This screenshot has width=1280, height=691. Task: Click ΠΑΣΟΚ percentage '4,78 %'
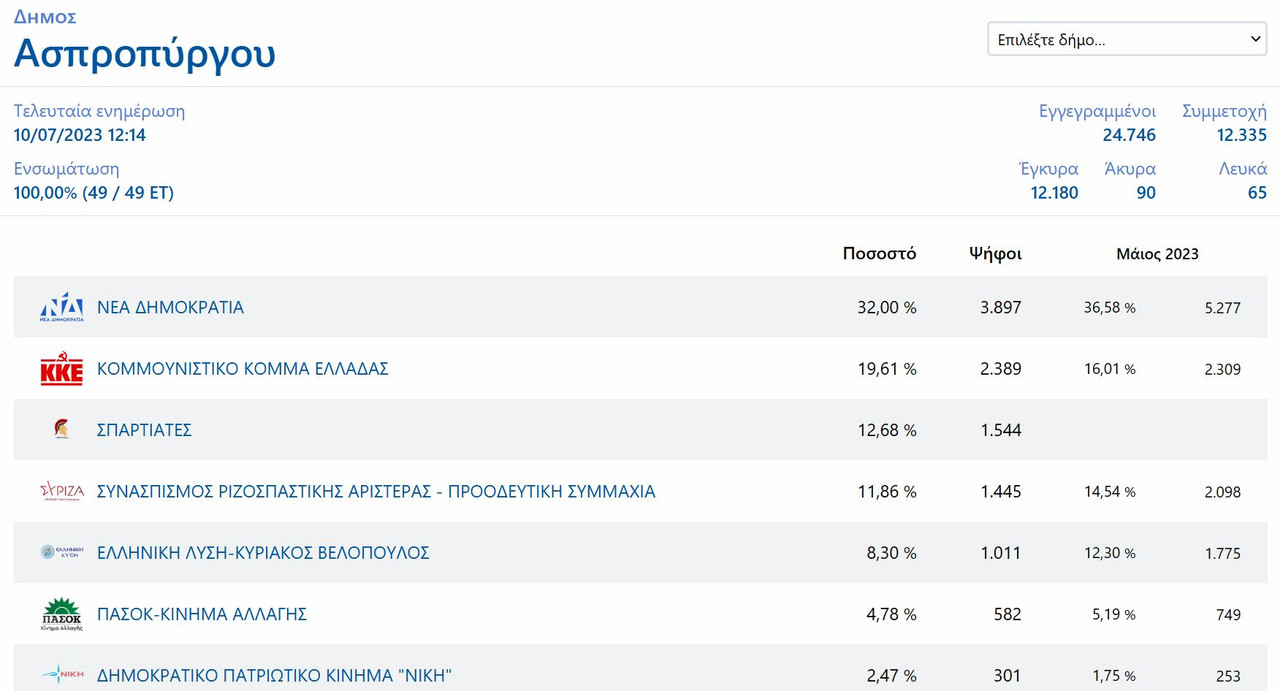click(x=891, y=614)
